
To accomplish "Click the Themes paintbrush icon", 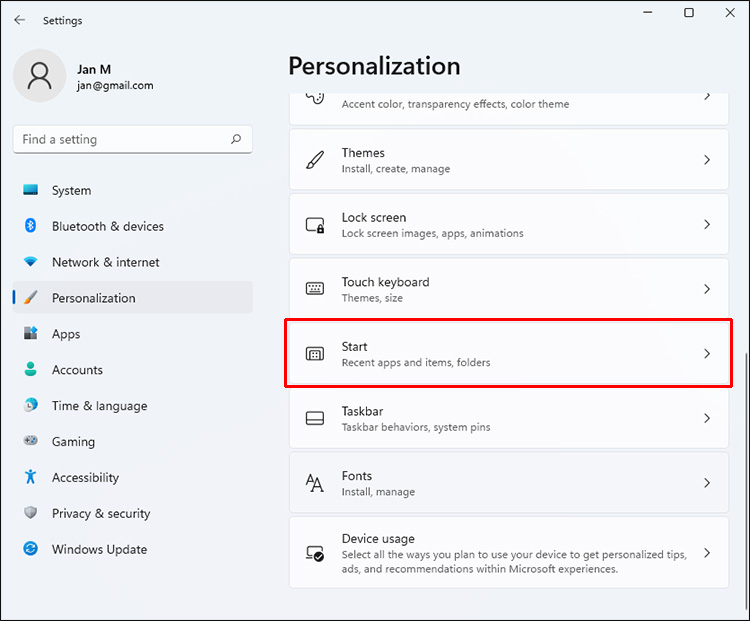I will (x=315, y=160).
